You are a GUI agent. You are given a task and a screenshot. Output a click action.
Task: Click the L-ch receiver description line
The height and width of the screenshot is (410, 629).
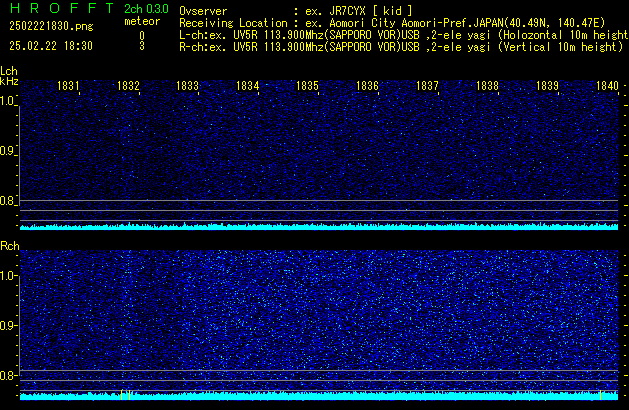click(x=404, y=35)
